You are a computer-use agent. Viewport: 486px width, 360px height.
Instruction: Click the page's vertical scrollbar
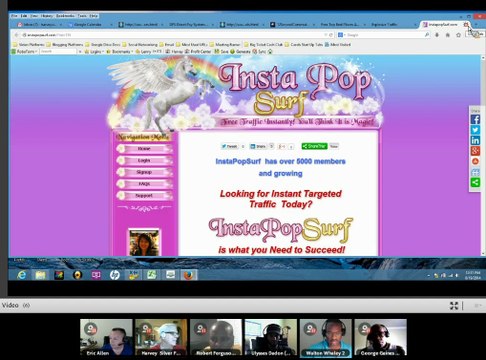483,155
